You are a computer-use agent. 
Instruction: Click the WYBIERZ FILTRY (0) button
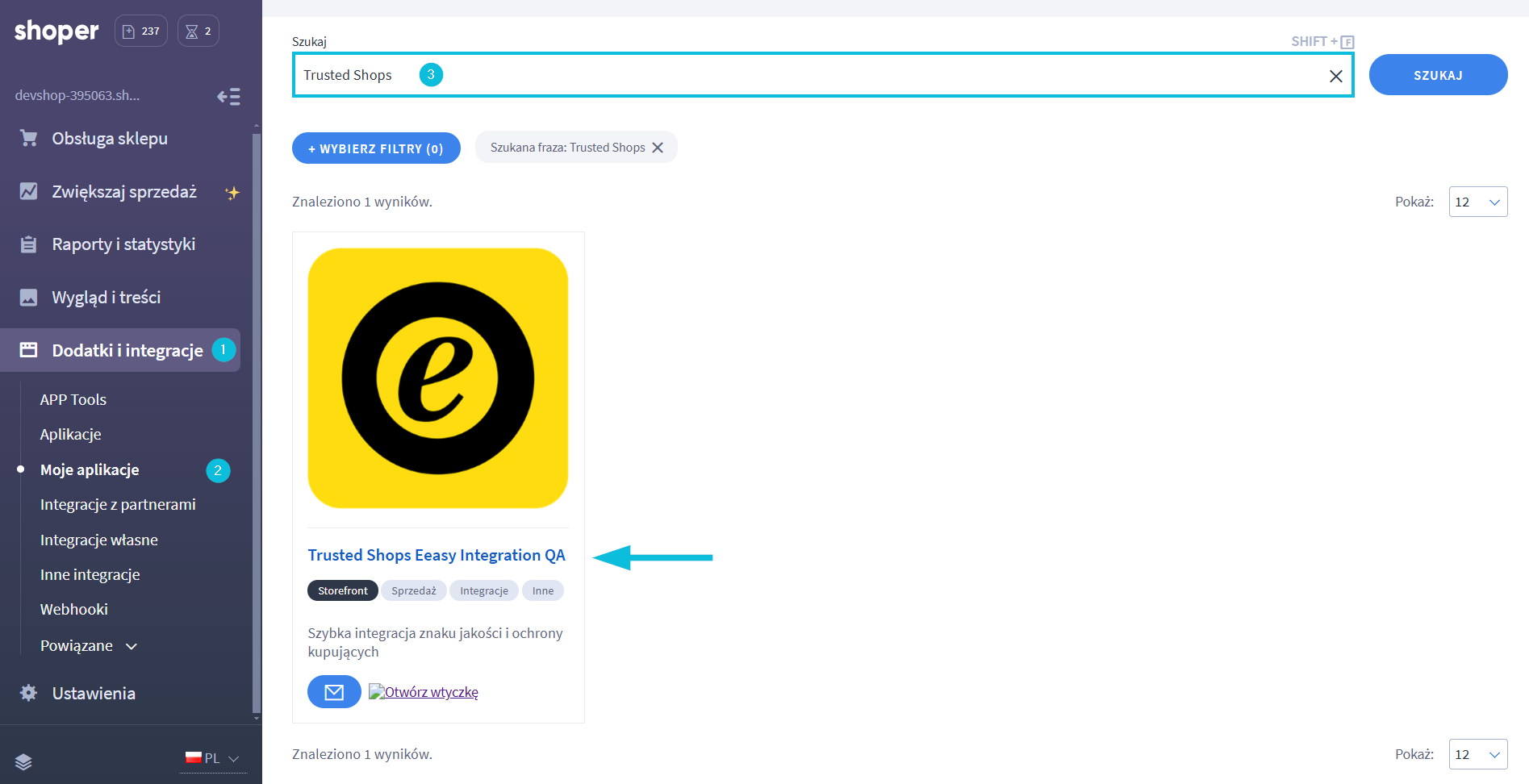(x=376, y=148)
